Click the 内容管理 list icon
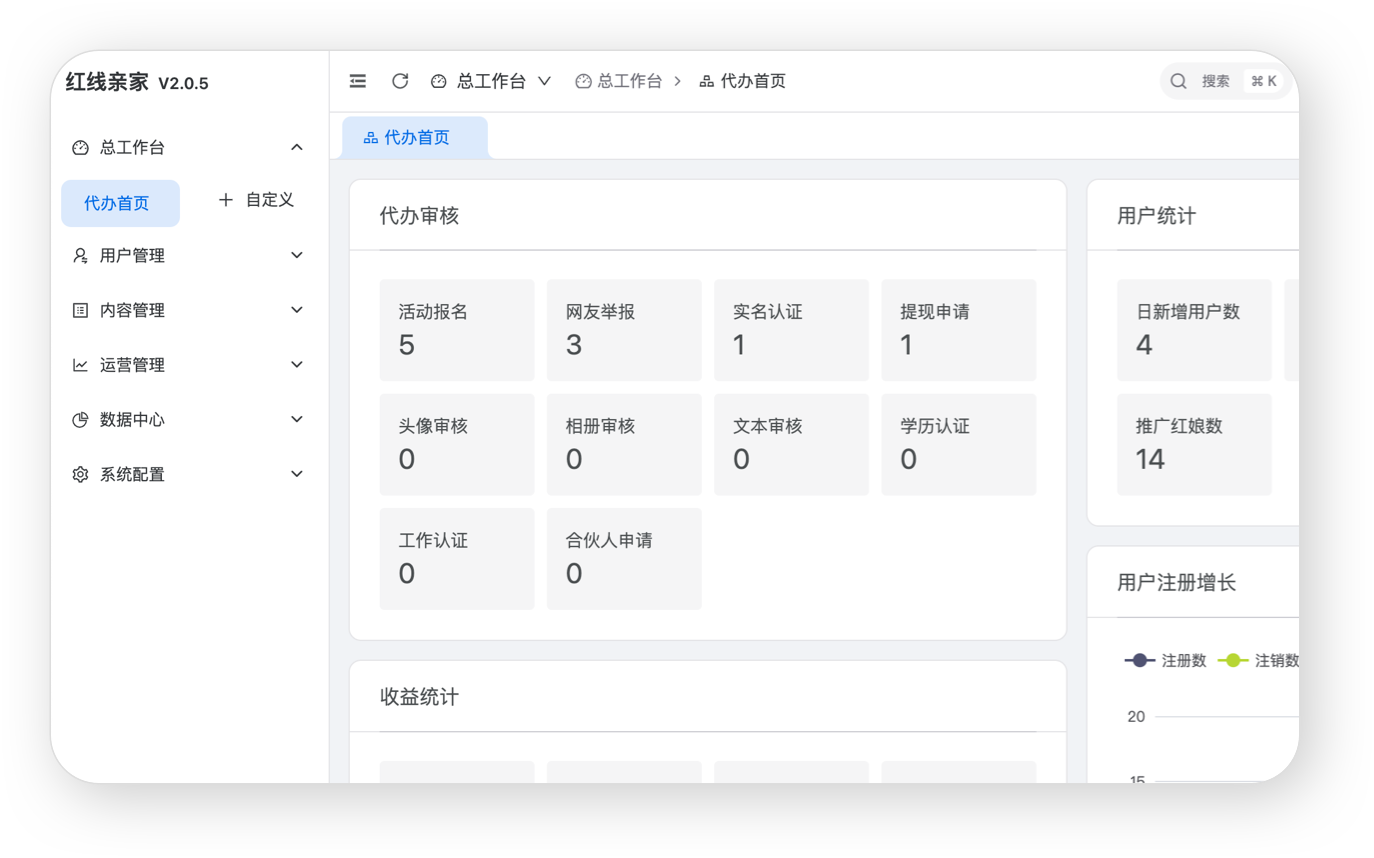 tap(81, 310)
